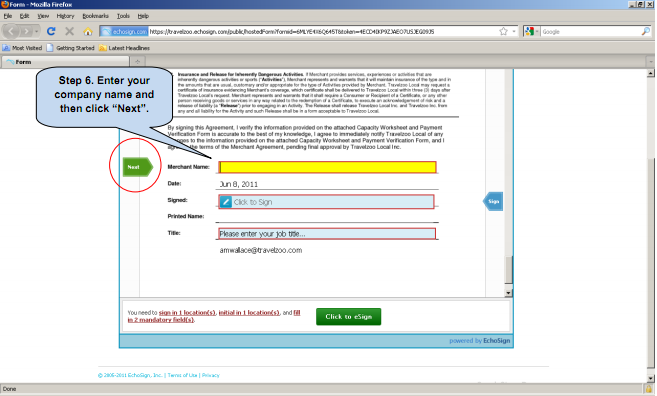657x396 pixels.
Task: Open the Bookmarks menu
Action: tap(95, 16)
